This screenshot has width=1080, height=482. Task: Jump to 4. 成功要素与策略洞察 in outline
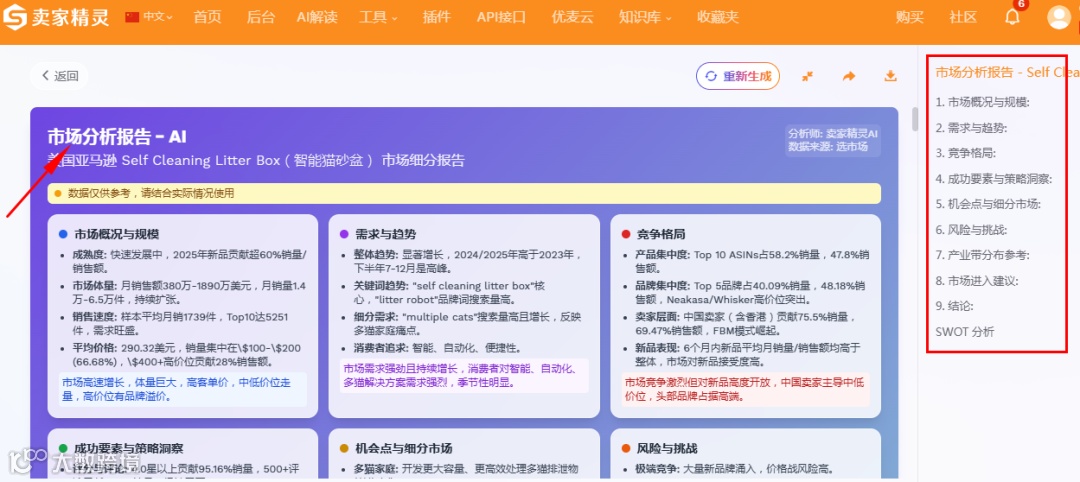click(994, 178)
